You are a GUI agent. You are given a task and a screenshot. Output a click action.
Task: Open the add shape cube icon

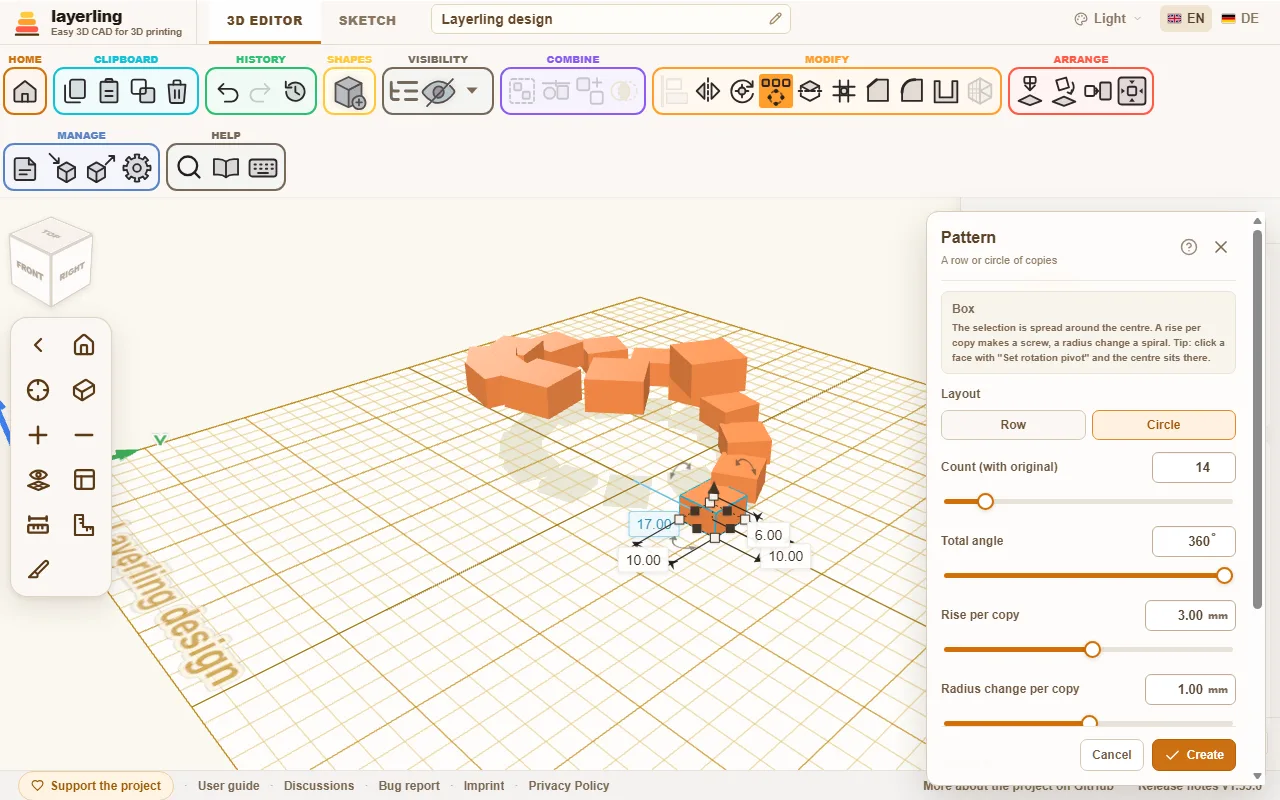click(349, 92)
